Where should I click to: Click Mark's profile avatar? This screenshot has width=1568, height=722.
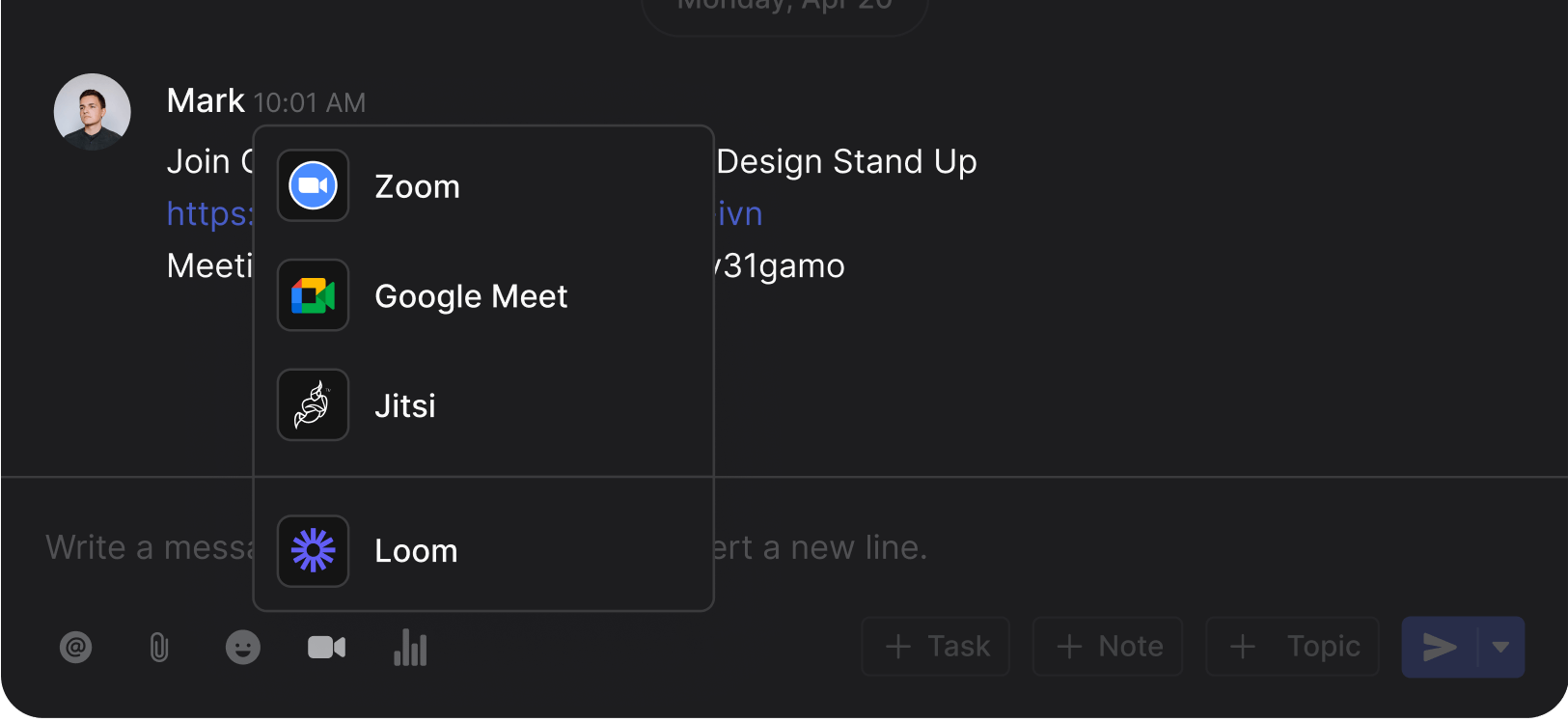(x=92, y=112)
